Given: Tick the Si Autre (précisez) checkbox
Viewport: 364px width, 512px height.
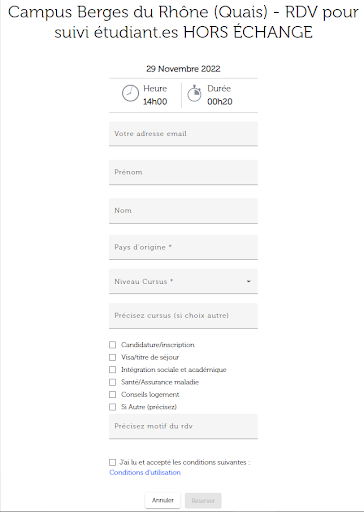Looking at the screenshot, I should 113,407.
